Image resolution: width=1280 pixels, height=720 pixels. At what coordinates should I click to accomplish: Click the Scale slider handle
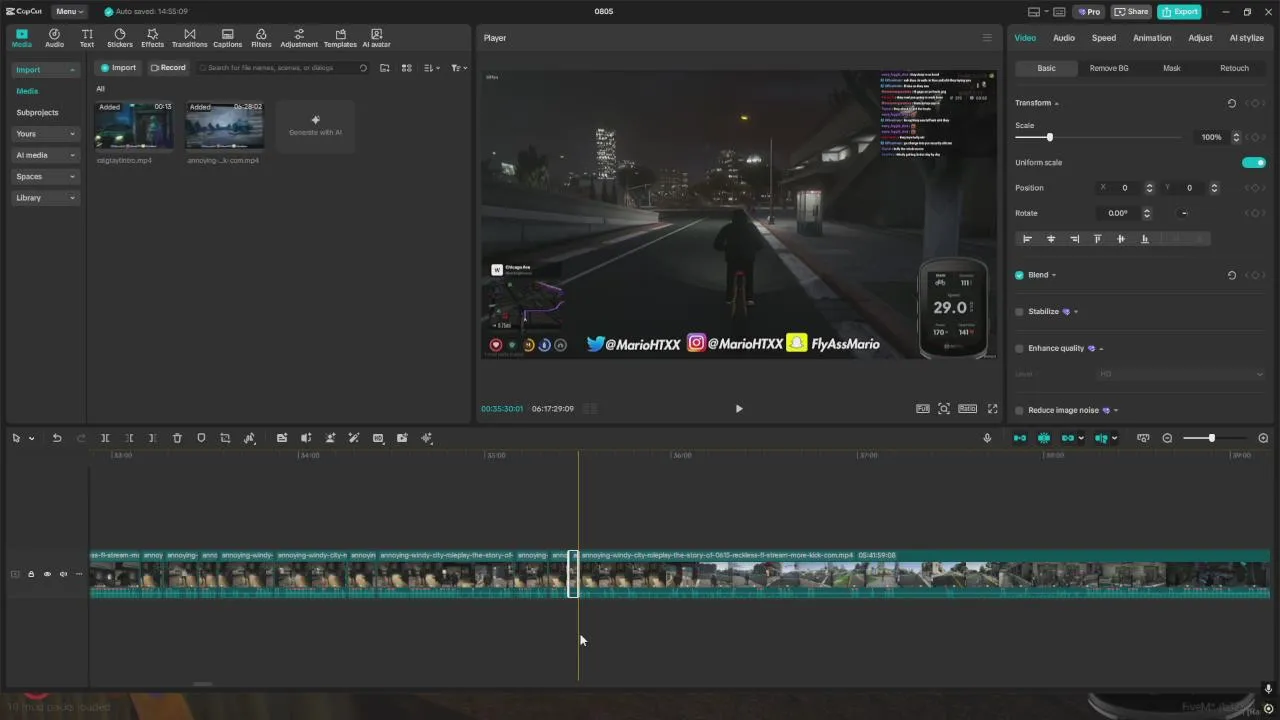(1049, 137)
